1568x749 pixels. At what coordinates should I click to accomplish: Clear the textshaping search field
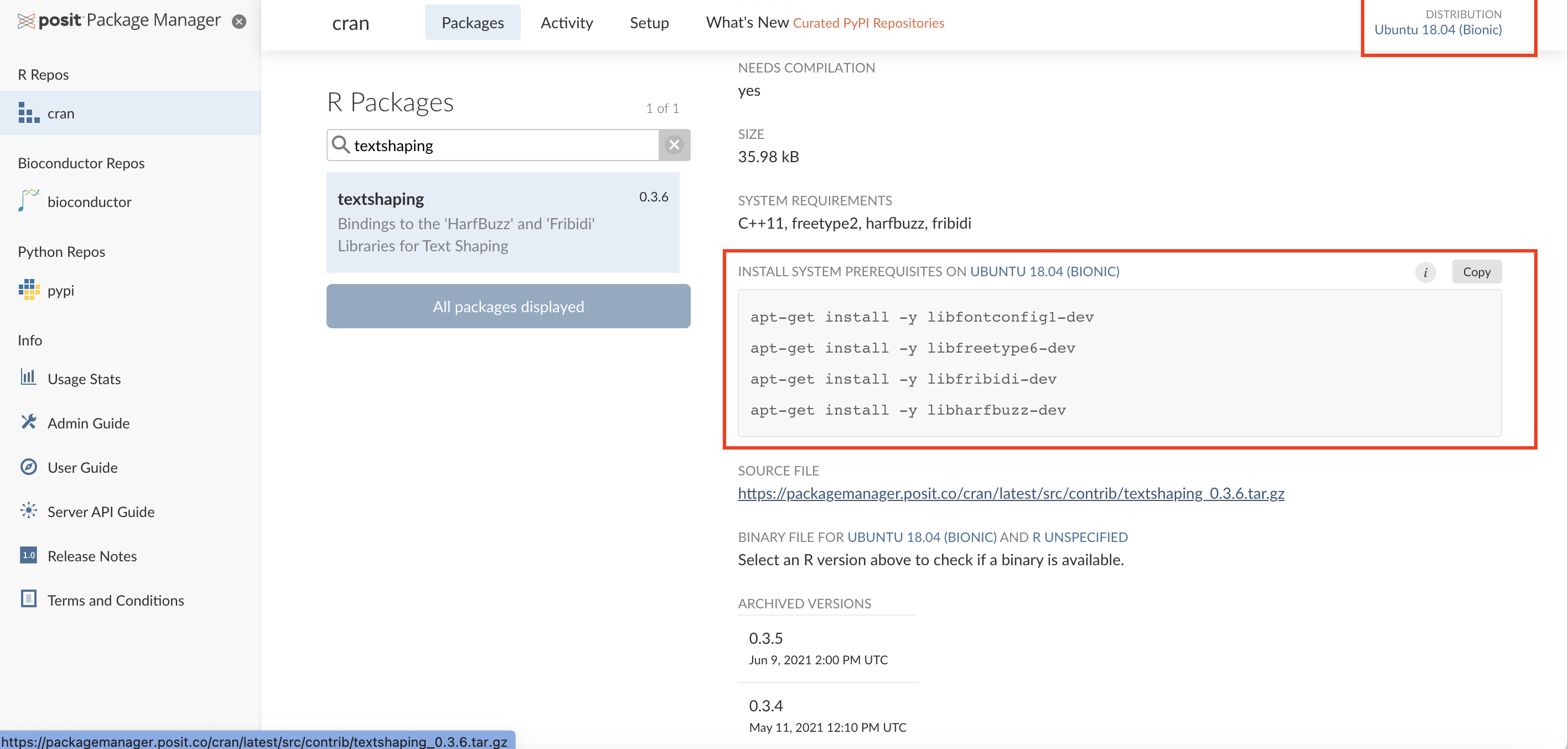(x=674, y=145)
